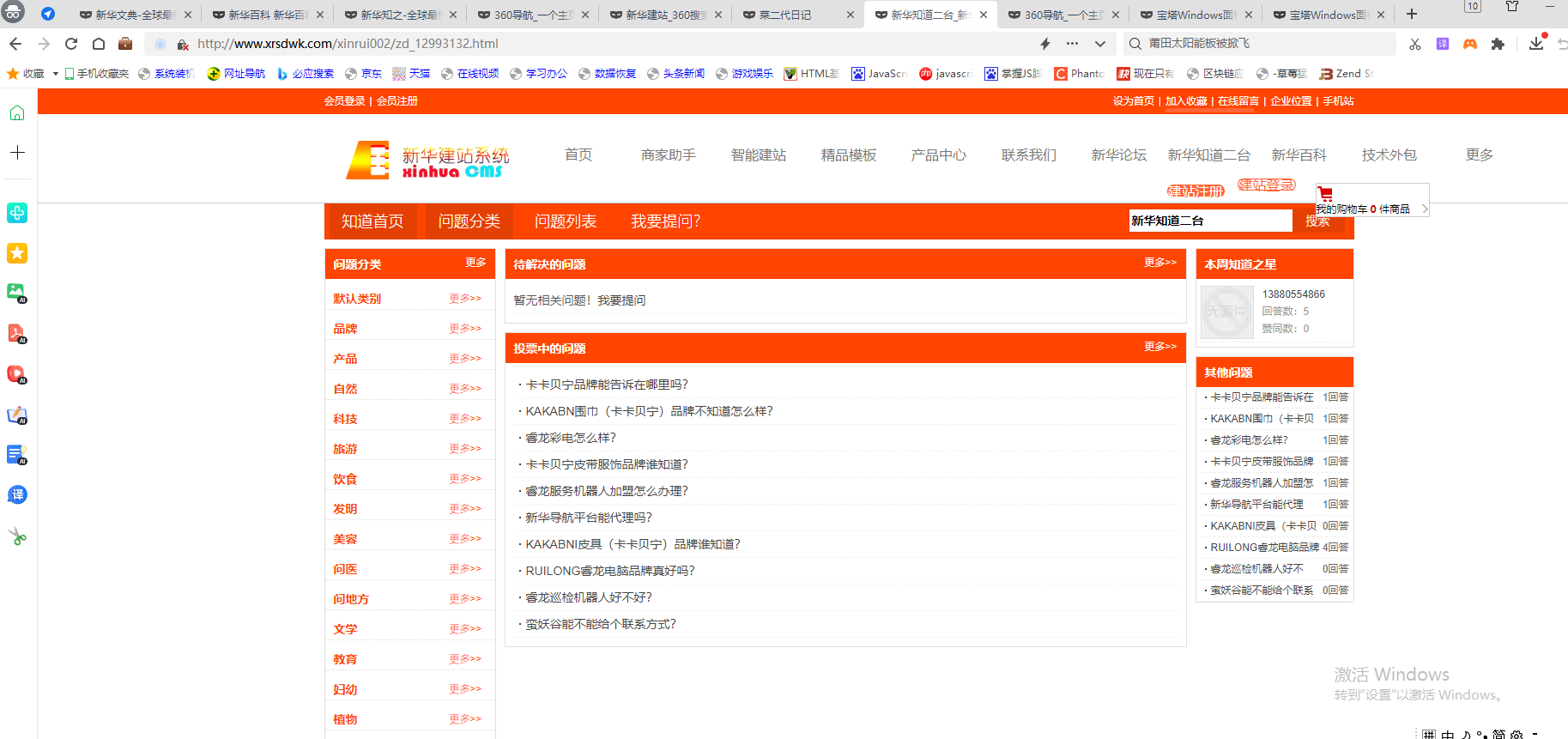This screenshot has height=739, width=1568.
Task: Open the sidebar scissors screenshot tool
Action: (17, 536)
